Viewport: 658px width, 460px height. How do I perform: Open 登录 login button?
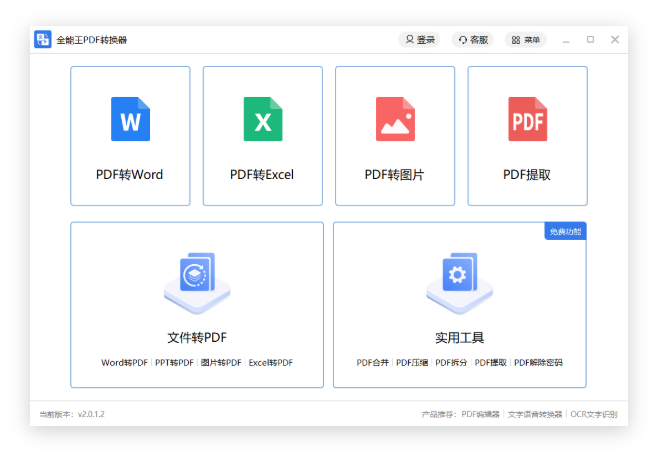pos(419,40)
